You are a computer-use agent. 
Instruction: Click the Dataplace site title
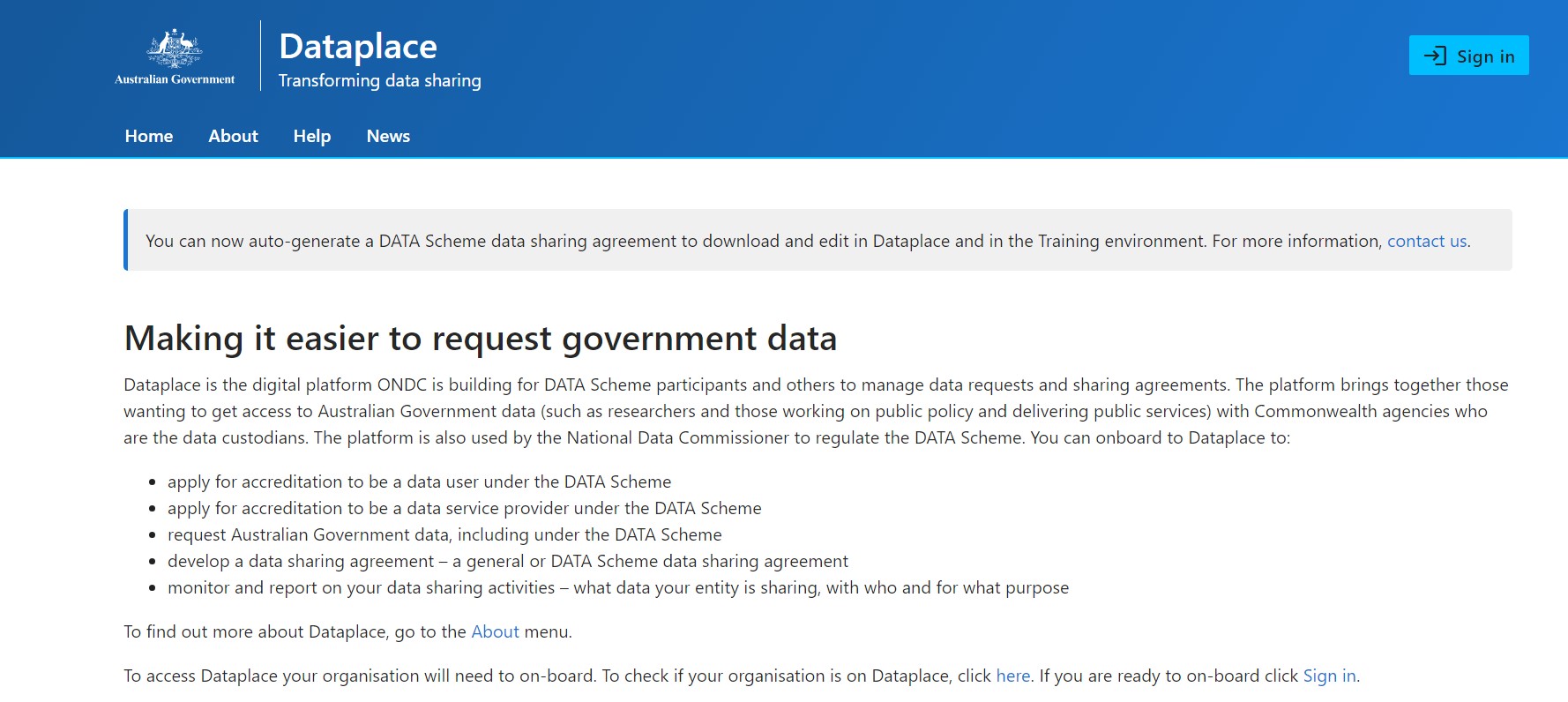[x=358, y=46]
